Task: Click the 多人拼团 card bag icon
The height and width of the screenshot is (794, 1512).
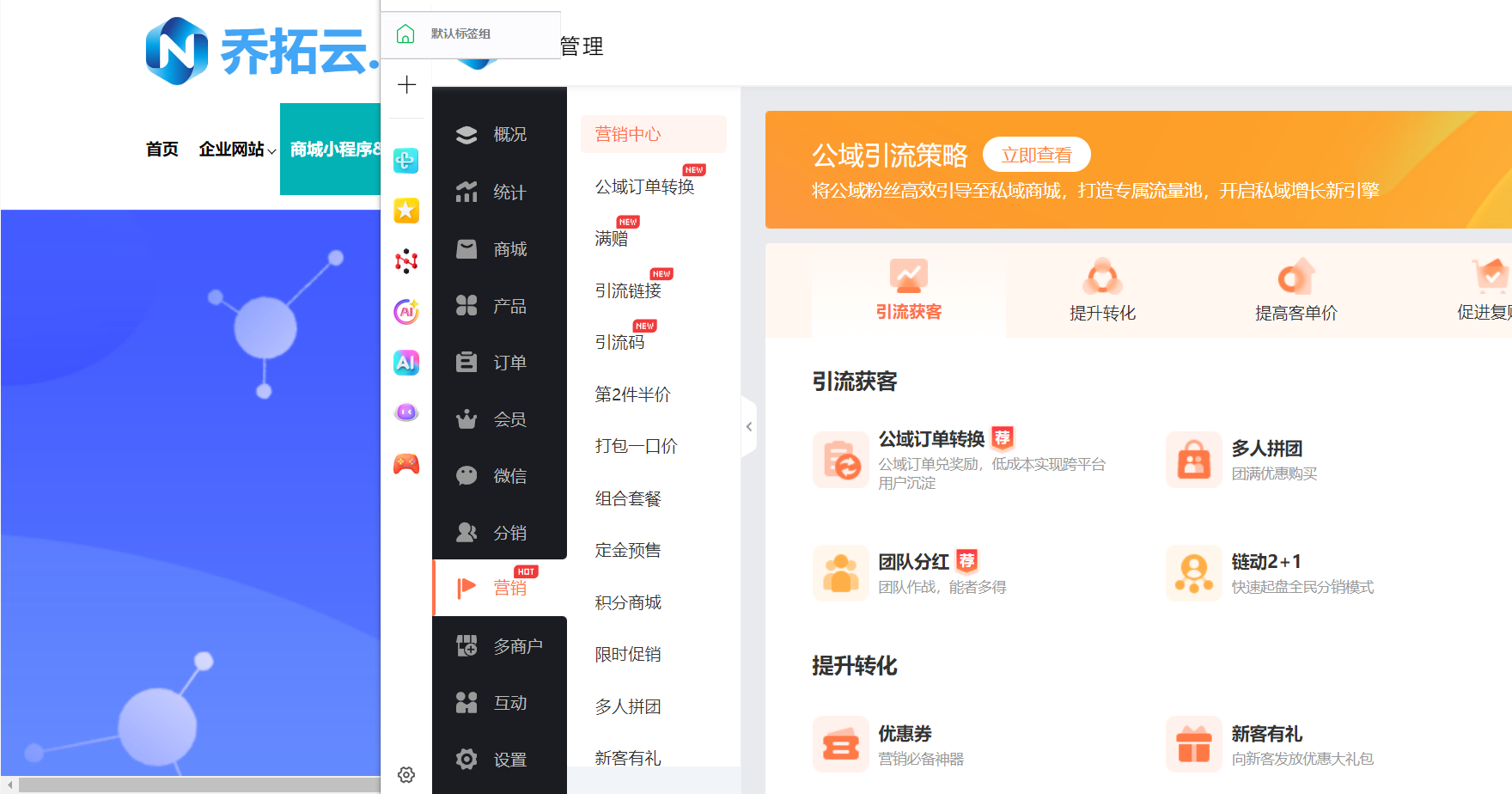Action: pyautogui.click(x=1194, y=460)
